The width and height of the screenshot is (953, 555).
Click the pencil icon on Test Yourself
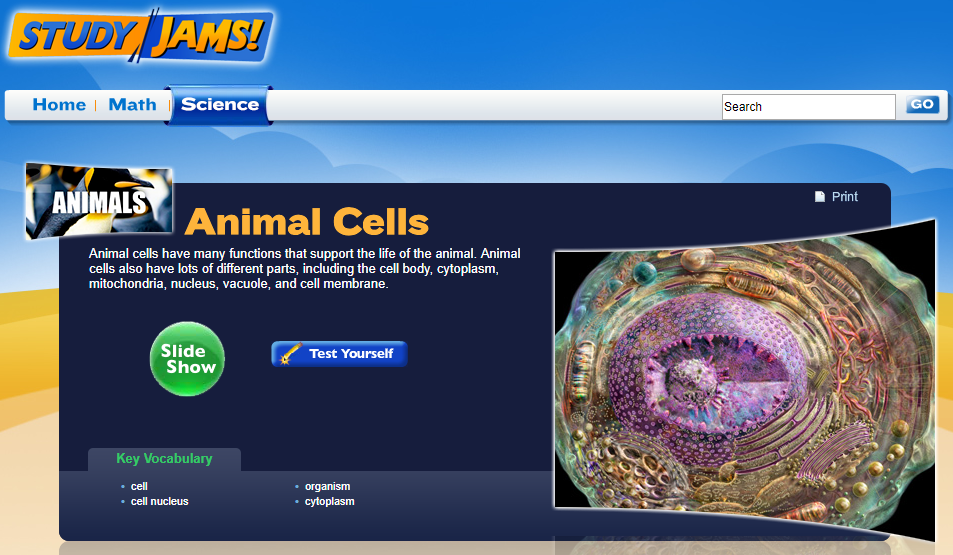pos(290,353)
